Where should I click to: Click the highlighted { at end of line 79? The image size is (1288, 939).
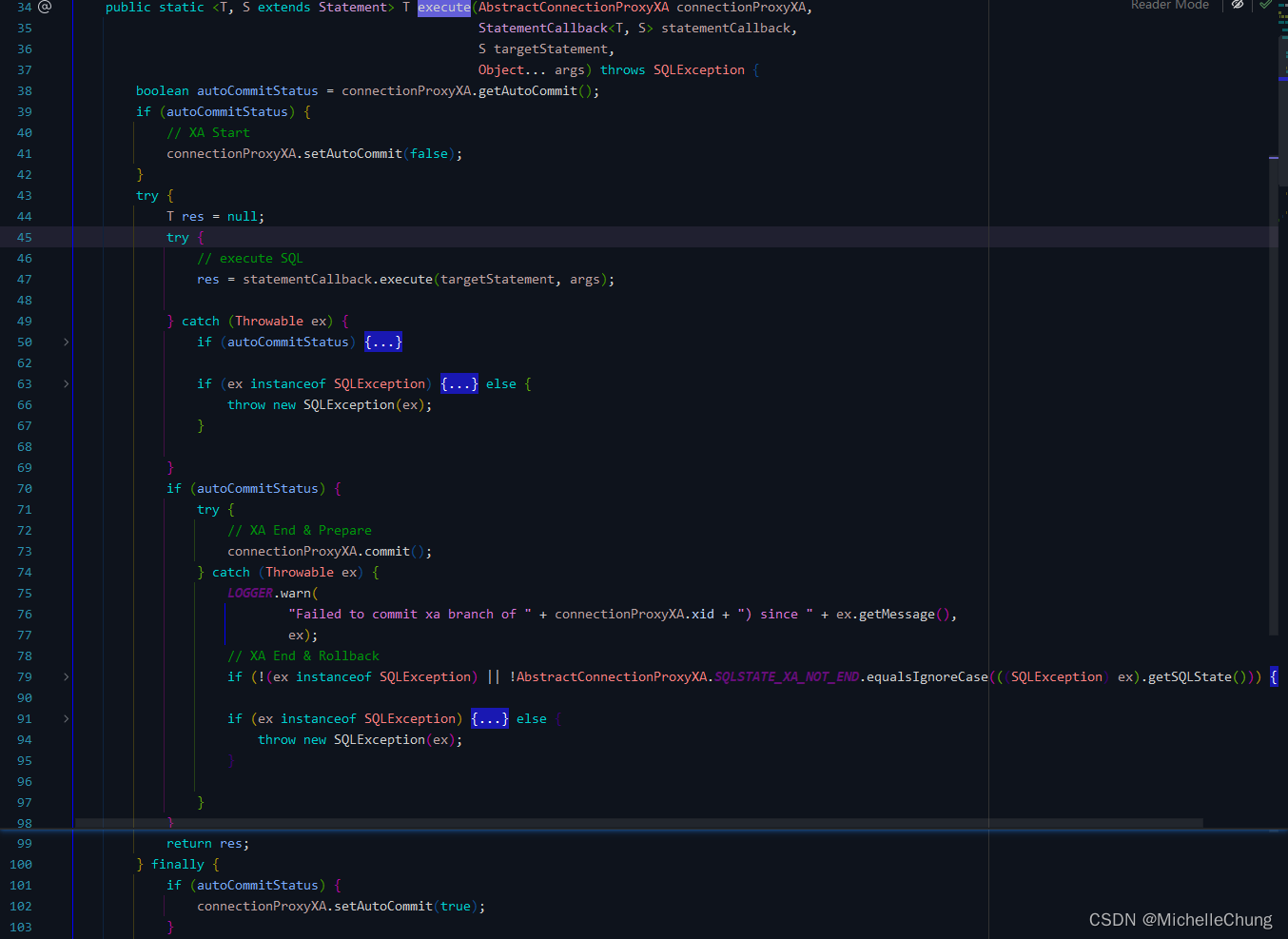(1274, 676)
